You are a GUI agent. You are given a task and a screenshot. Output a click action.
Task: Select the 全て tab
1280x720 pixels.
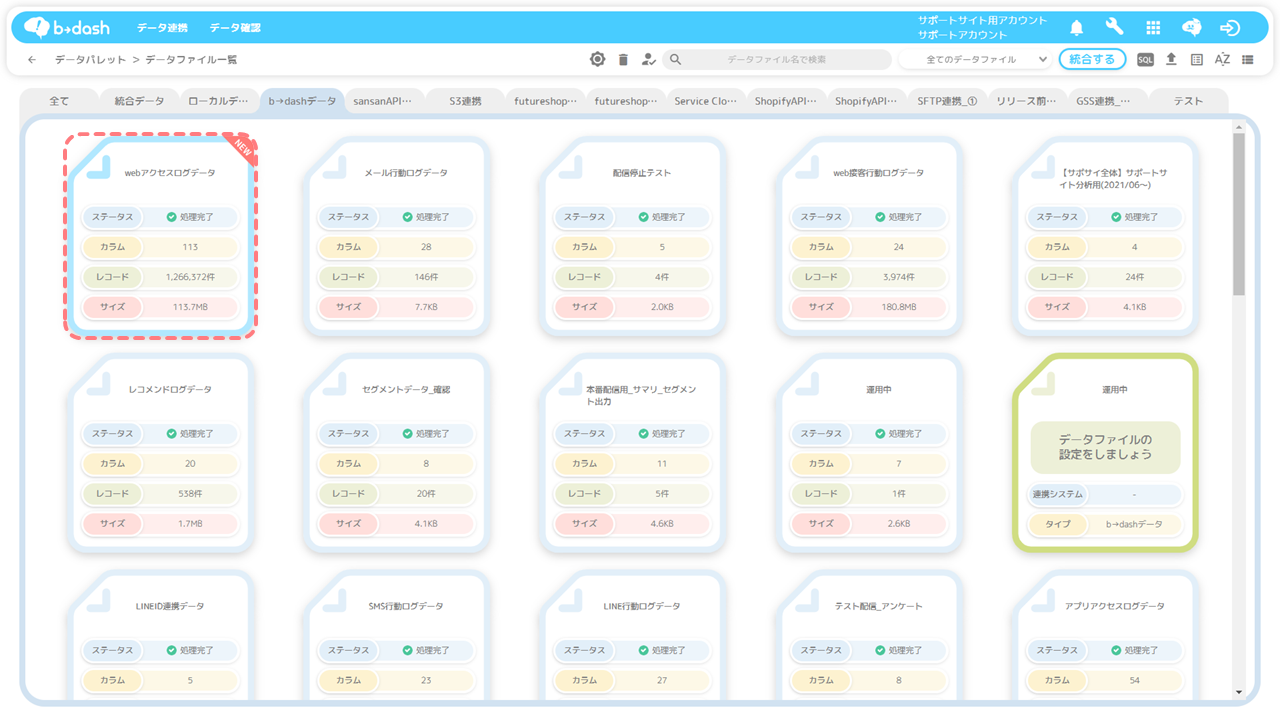59,101
